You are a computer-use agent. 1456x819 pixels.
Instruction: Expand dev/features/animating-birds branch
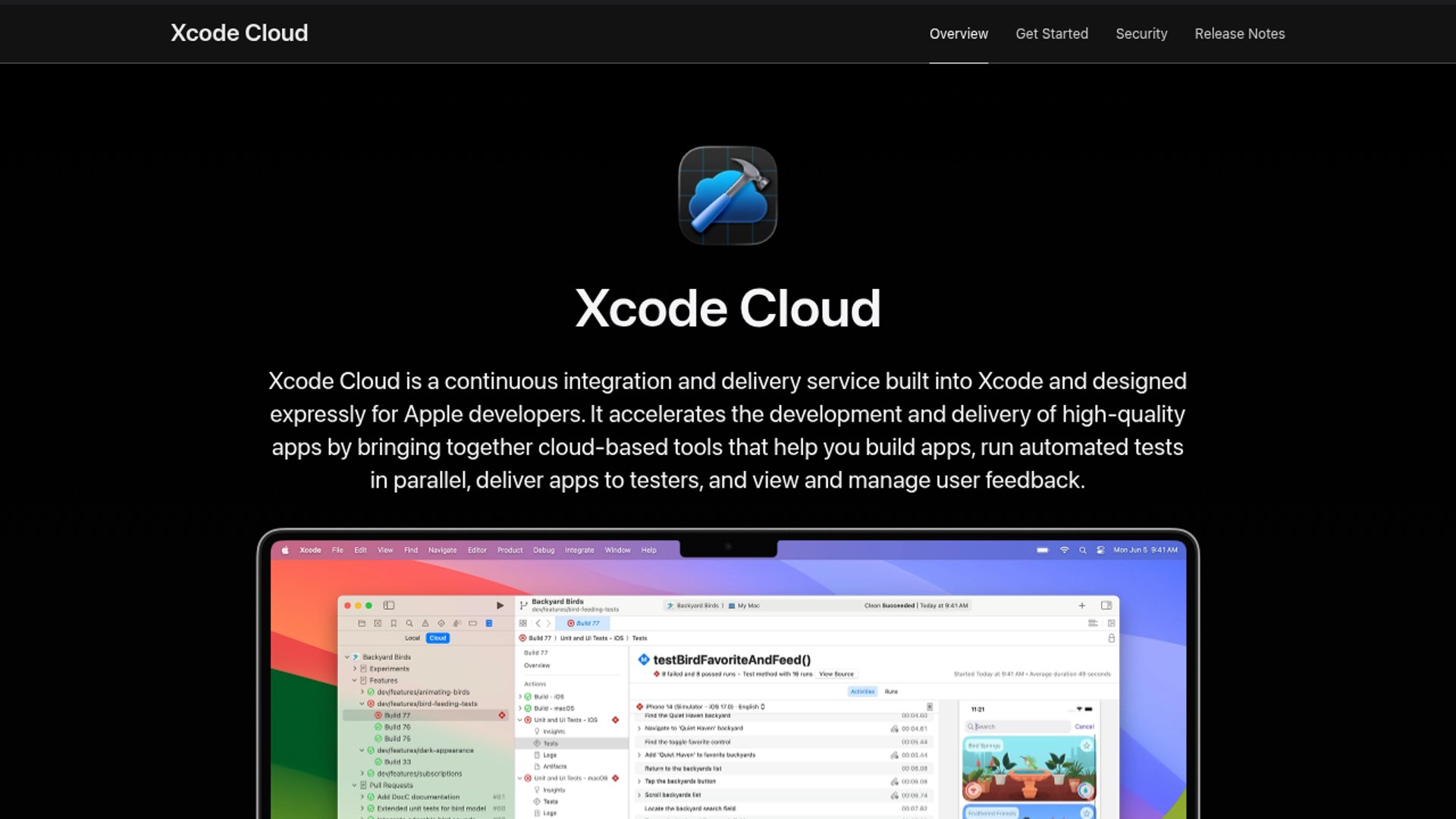362,692
